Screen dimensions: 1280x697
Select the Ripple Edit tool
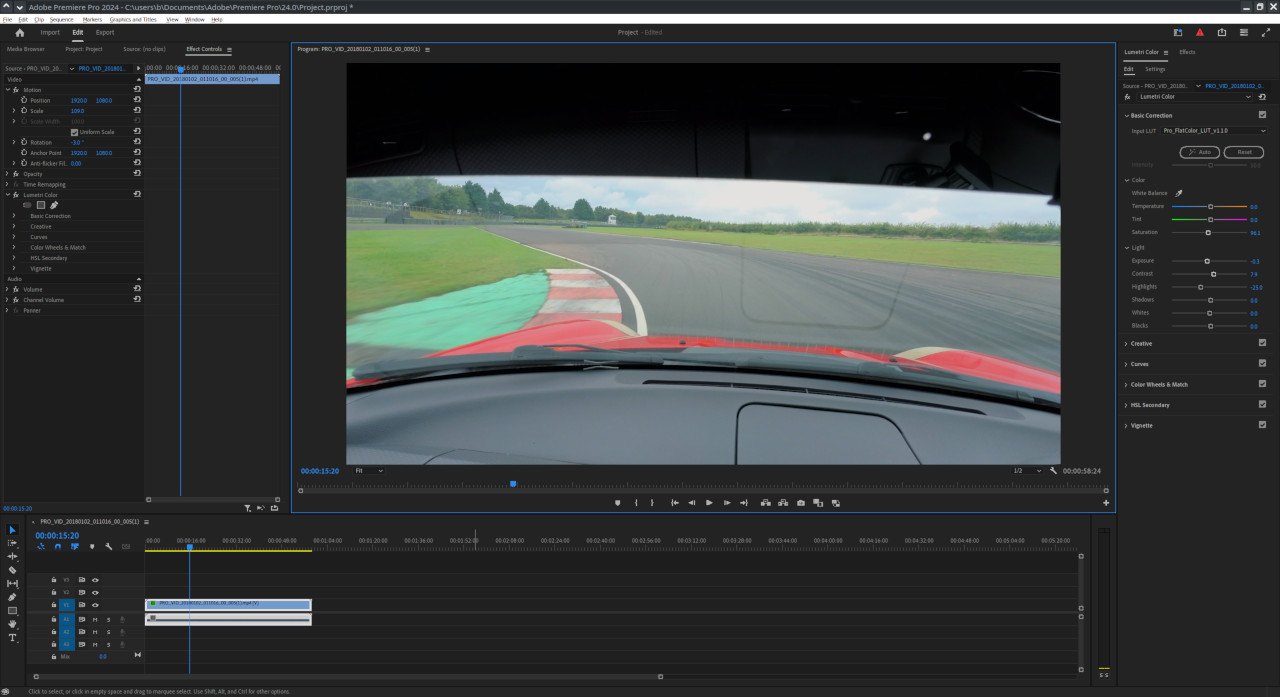coord(13,556)
